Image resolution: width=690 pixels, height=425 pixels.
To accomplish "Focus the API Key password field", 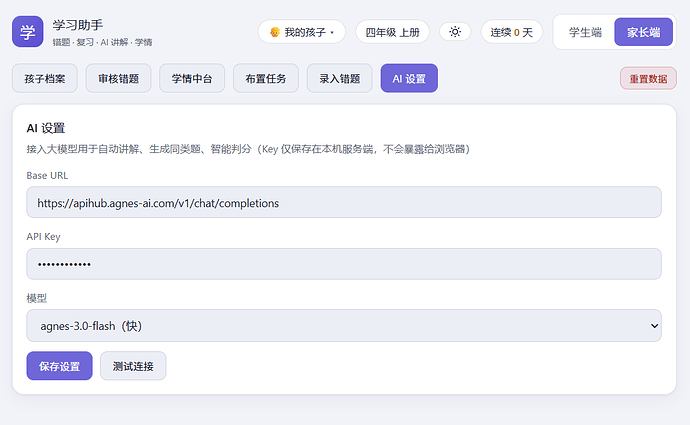I will [x=344, y=264].
